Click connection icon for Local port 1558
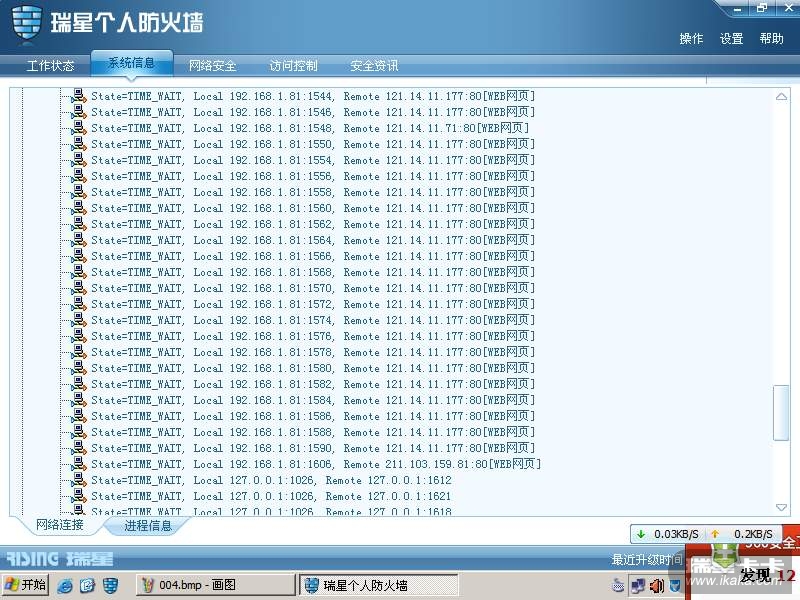The width and height of the screenshot is (800, 600). point(79,191)
